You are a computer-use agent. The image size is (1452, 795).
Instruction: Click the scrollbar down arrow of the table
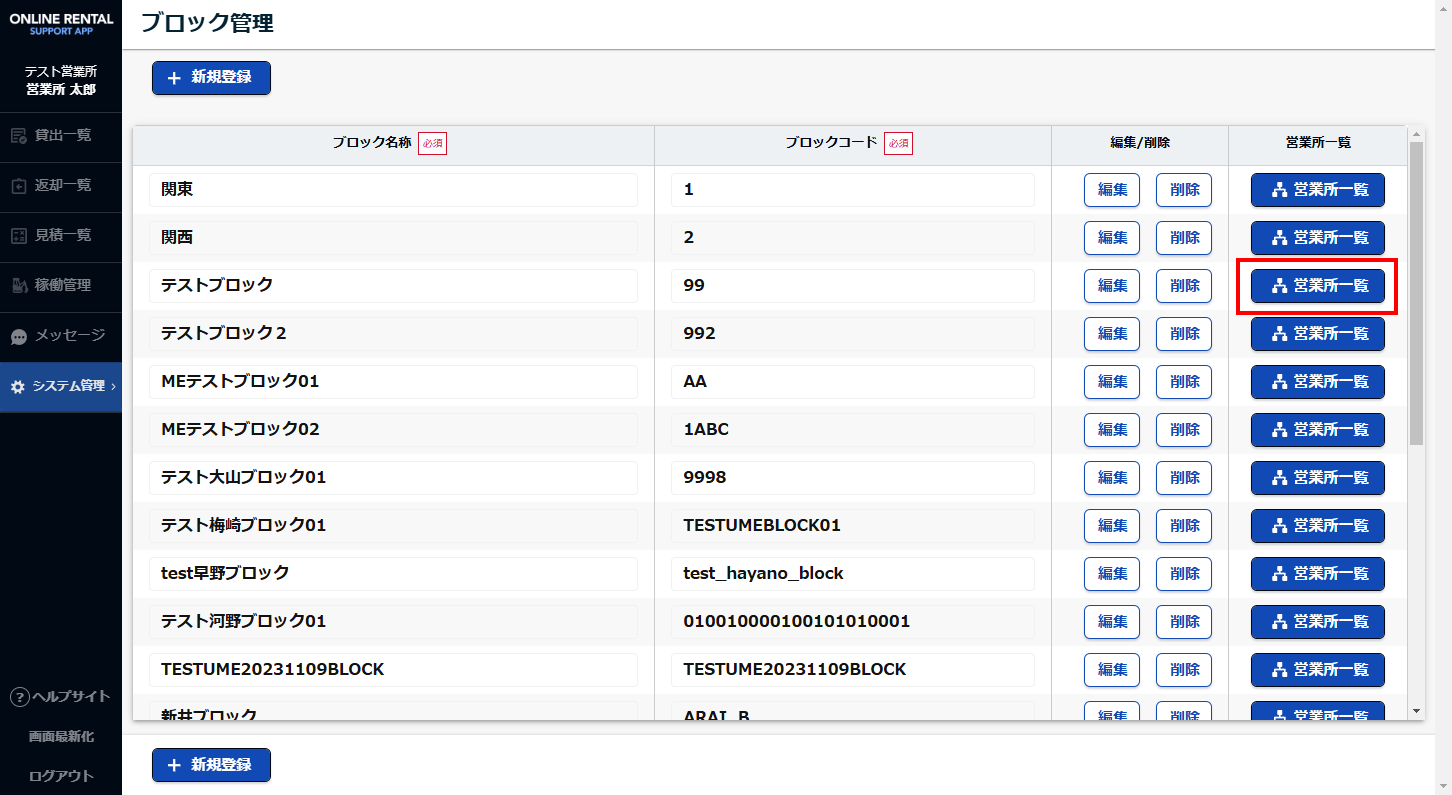tap(1415, 710)
